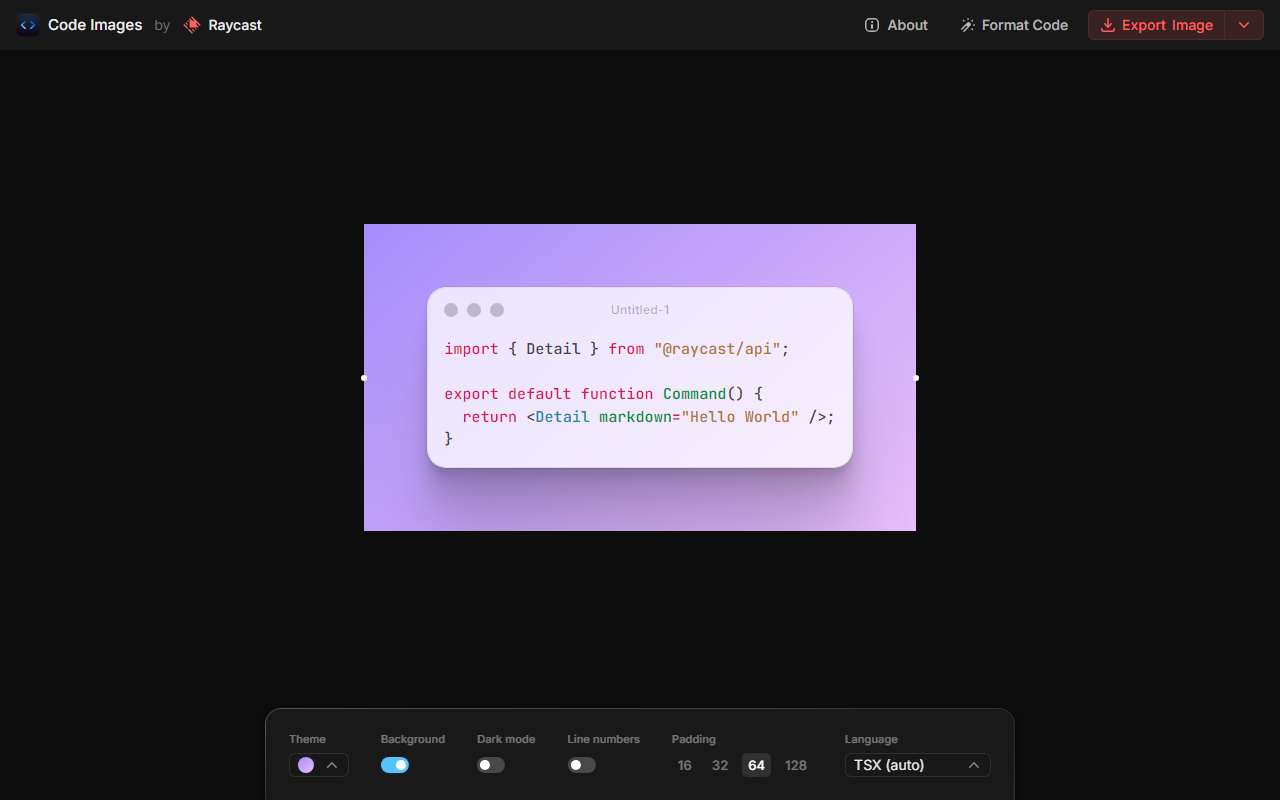
Task: Click the Export Image button
Action: (1157, 25)
